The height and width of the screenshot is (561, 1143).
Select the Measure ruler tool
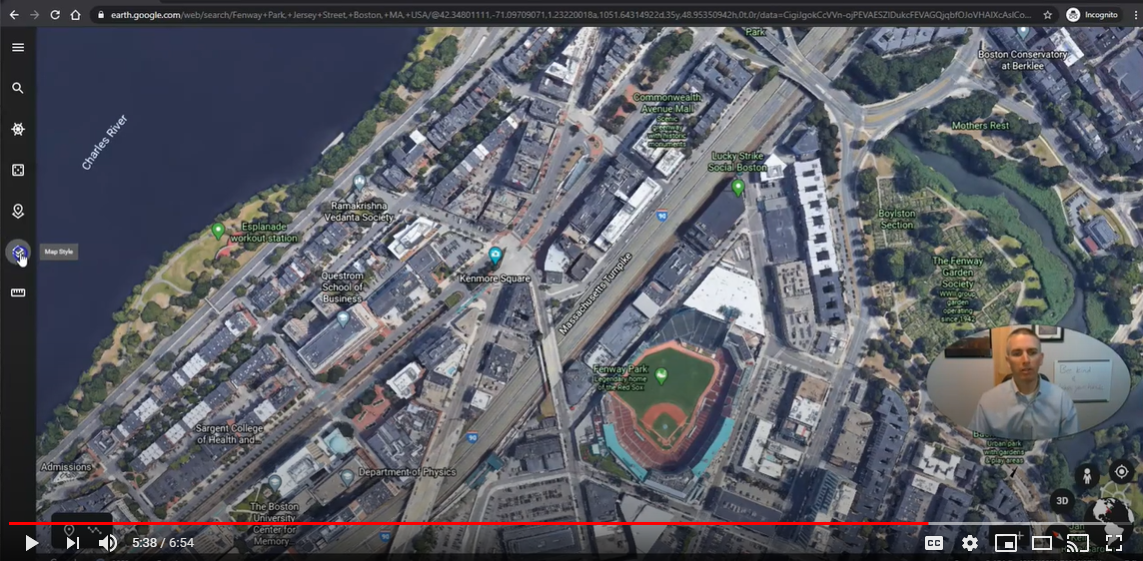pyautogui.click(x=18, y=293)
